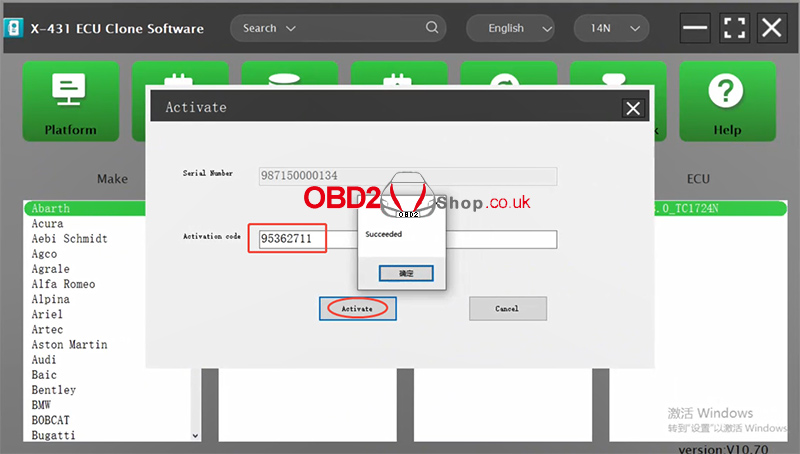
Task: Select Ariel in the Make list
Action: (47, 314)
